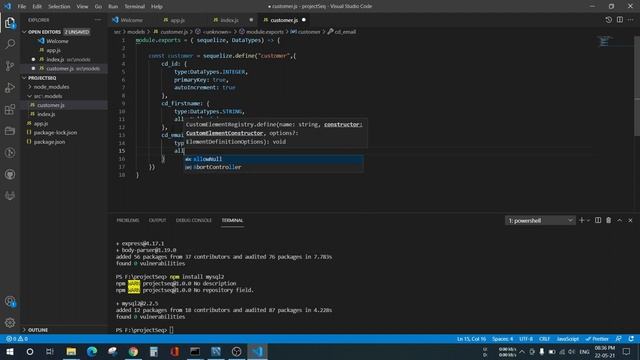Viewport: 640px width, 360px height.
Task: Switch to the Debug Console panel tab
Action: coord(193,220)
